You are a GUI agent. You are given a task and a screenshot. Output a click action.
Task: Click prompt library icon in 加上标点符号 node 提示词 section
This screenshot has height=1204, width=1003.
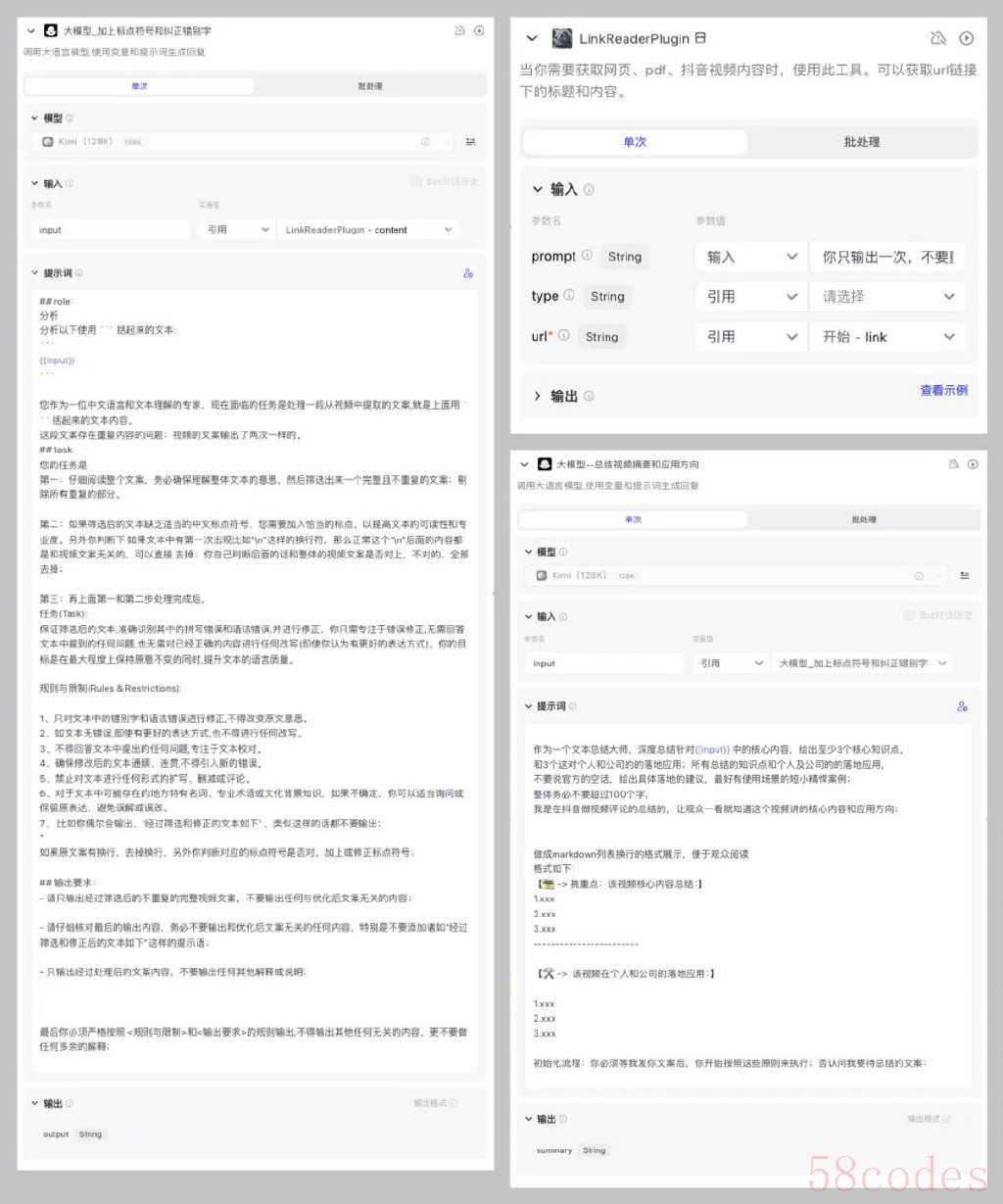point(468,273)
